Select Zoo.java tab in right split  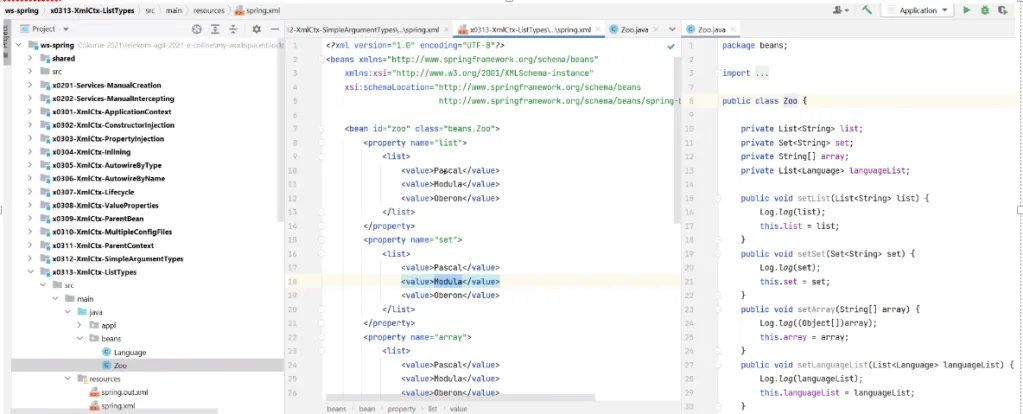[x=710, y=30]
